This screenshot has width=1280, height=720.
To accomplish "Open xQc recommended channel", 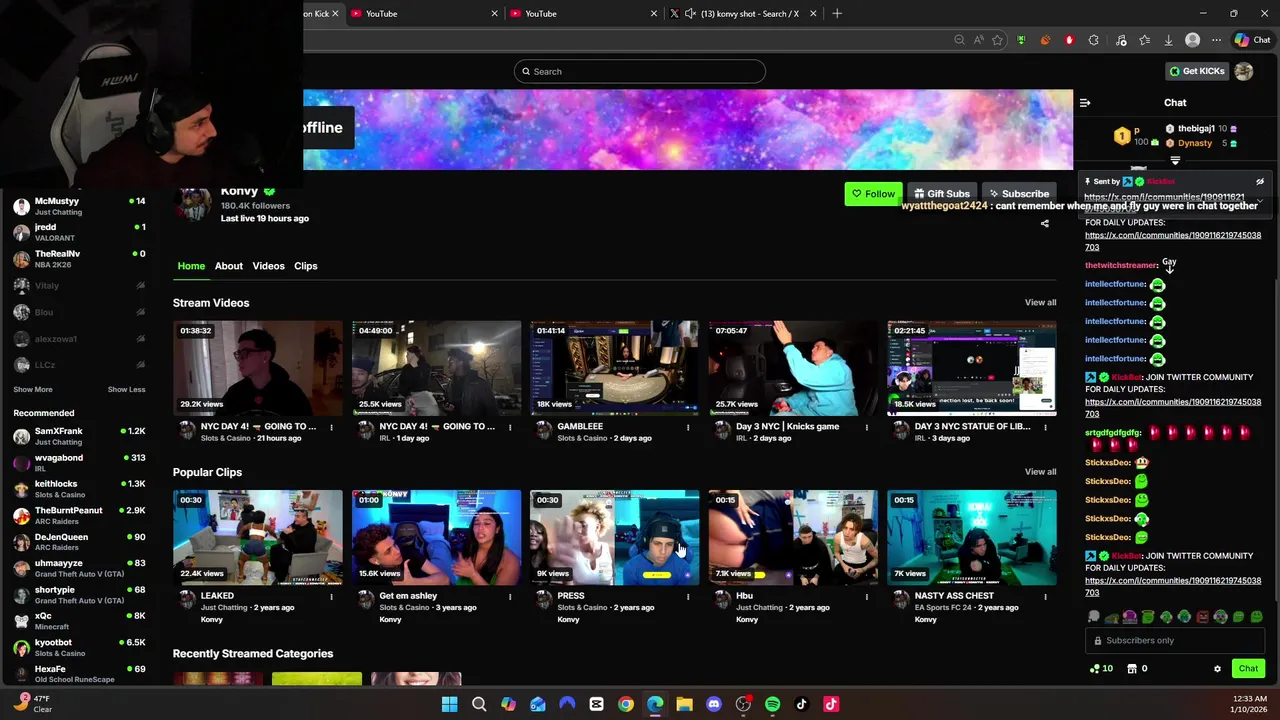I will (x=79, y=621).
